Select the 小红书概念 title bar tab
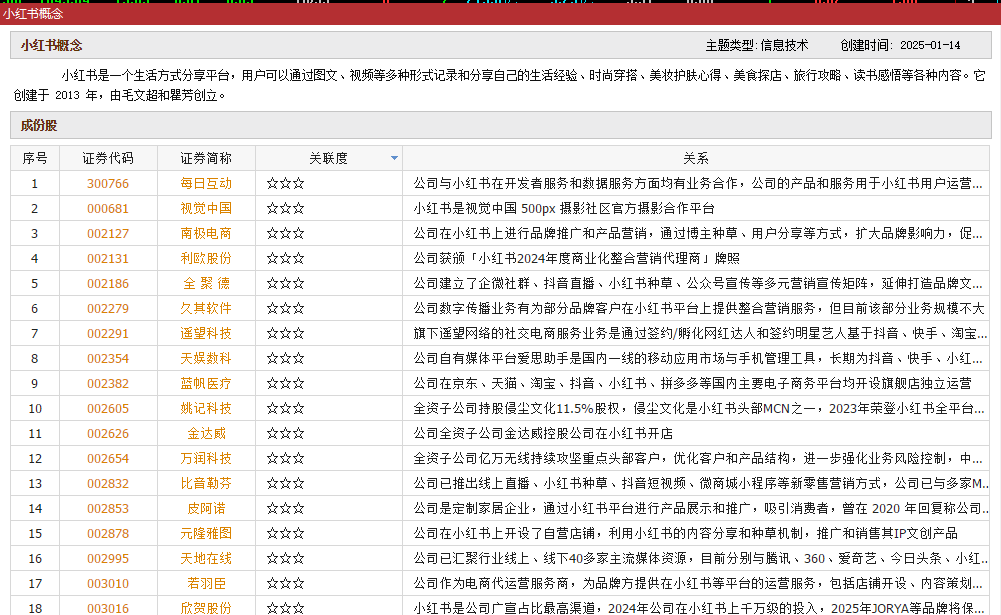The width and height of the screenshot is (1001, 615). [x=33, y=13]
